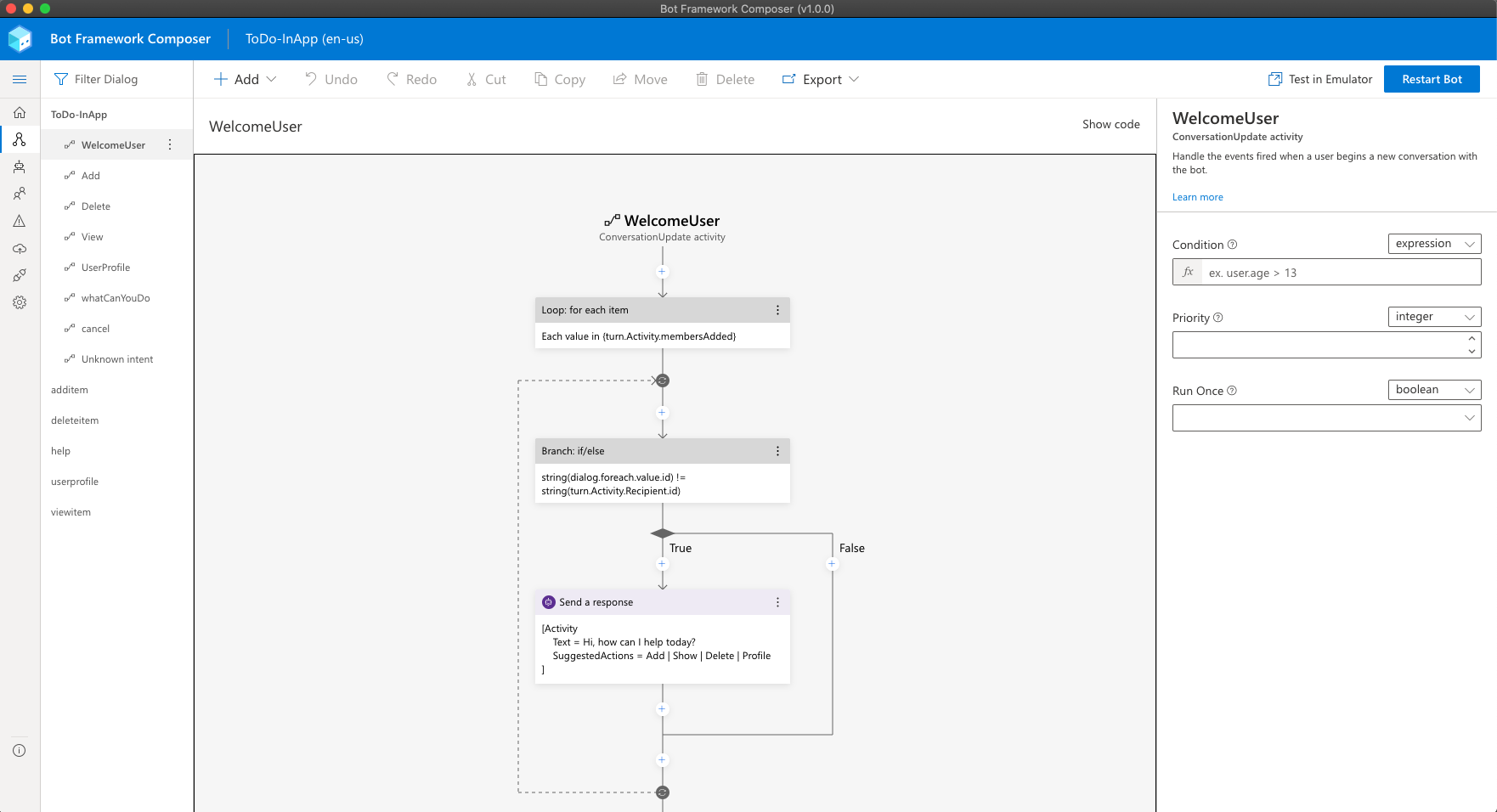Change Run Once type from boolean

(1435, 390)
